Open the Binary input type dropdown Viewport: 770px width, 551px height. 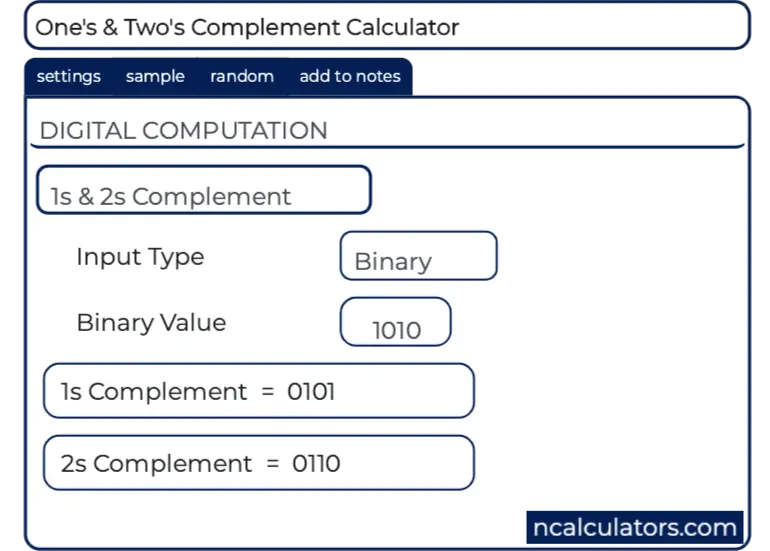(418, 257)
